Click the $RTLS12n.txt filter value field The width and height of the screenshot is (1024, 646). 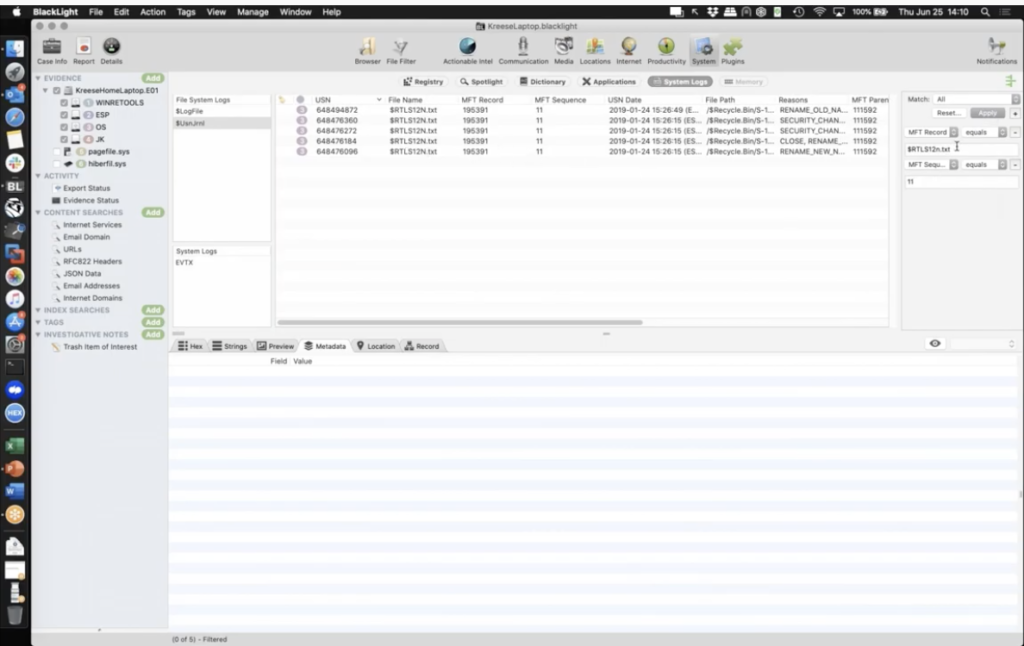pos(961,149)
